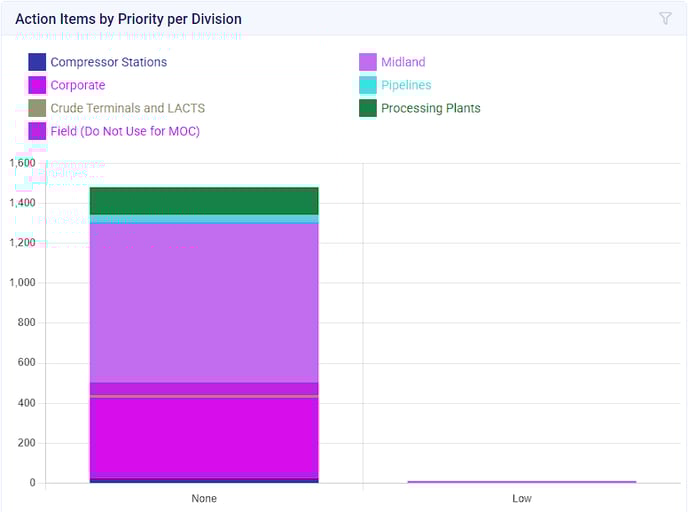The width and height of the screenshot is (688, 512).
Task: Select the green Processing Plants bar segment
Action: click(x=204, y=200)
